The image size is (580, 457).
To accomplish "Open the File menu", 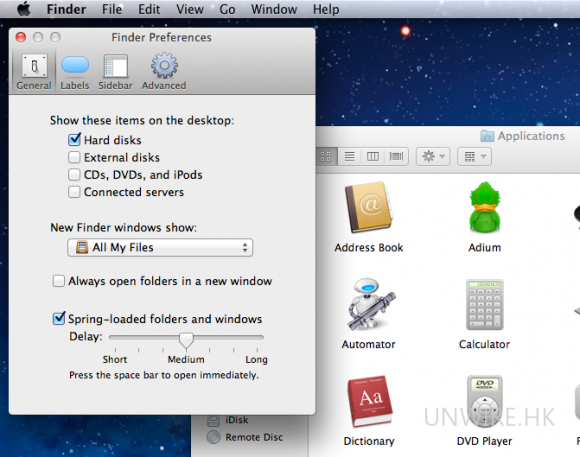I will tap(112, 9).
